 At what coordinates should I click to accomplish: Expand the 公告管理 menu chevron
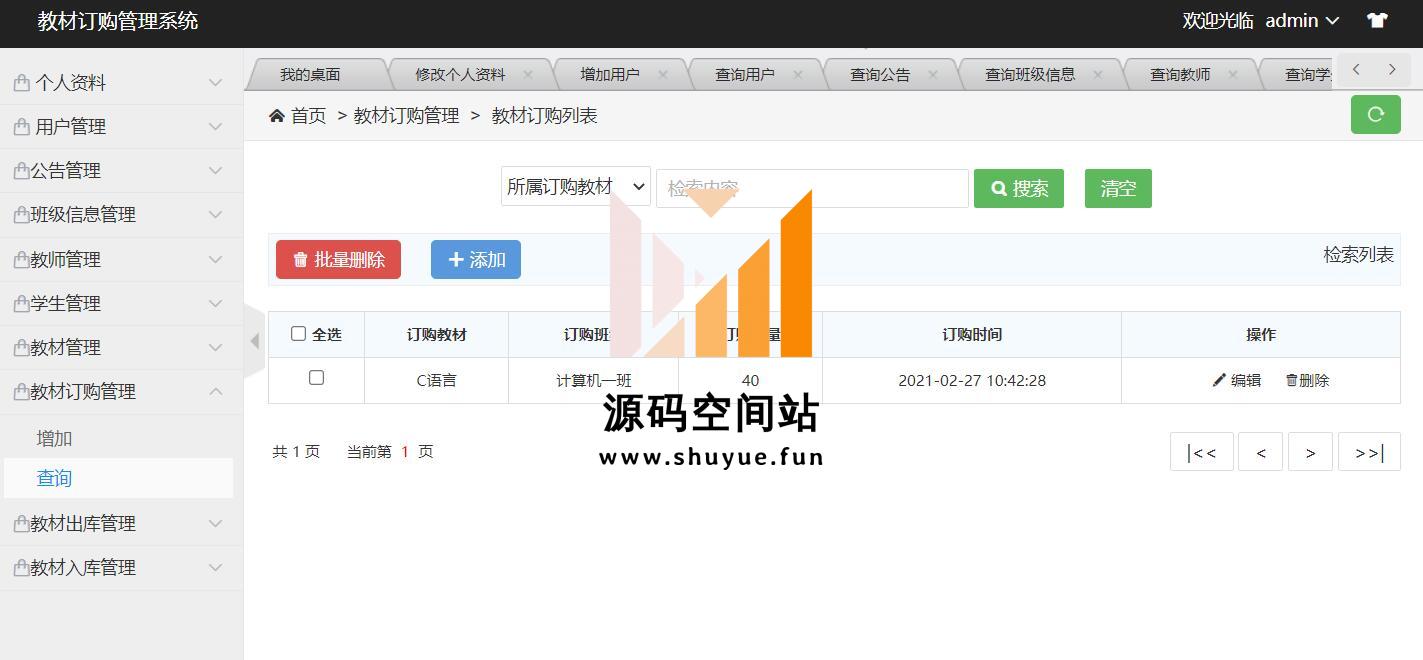point(215,171)
